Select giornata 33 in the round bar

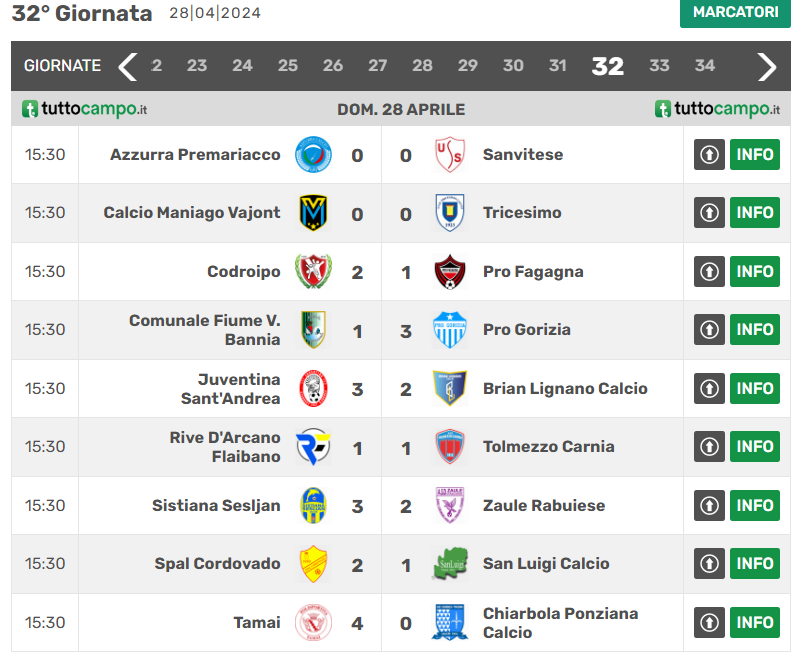659,65
